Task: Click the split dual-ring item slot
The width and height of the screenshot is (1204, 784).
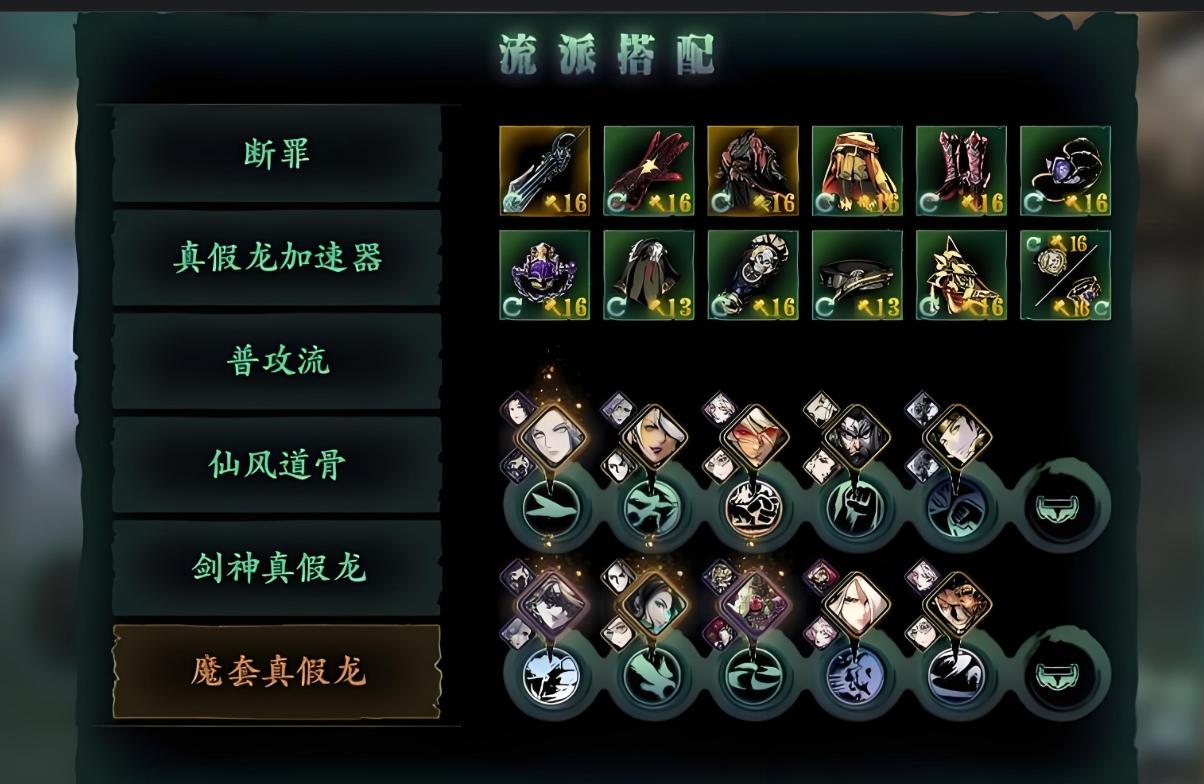Action: [x=1065, y=275]
